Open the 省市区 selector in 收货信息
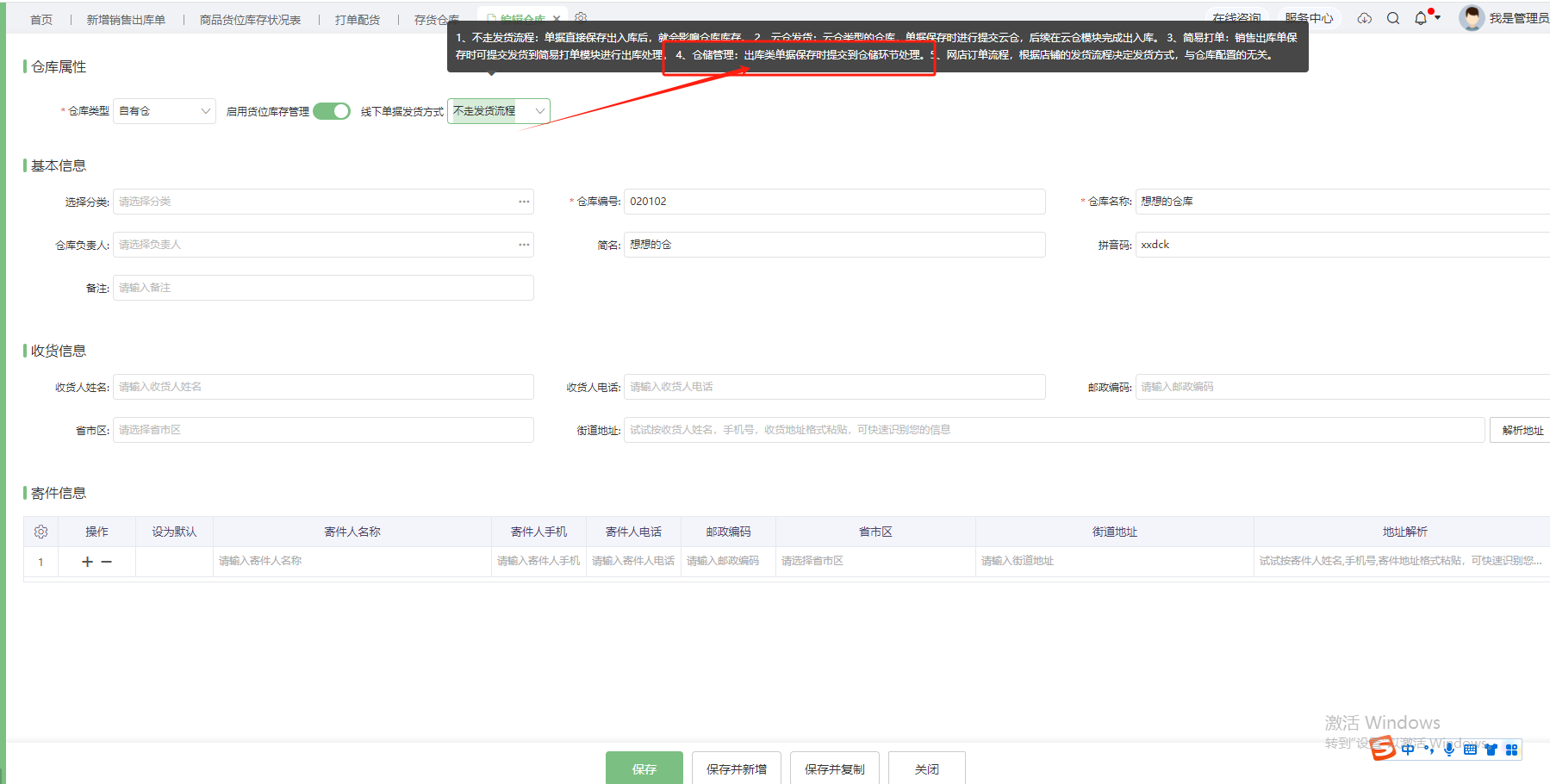 pyautogui.click(x=323, y=430)
